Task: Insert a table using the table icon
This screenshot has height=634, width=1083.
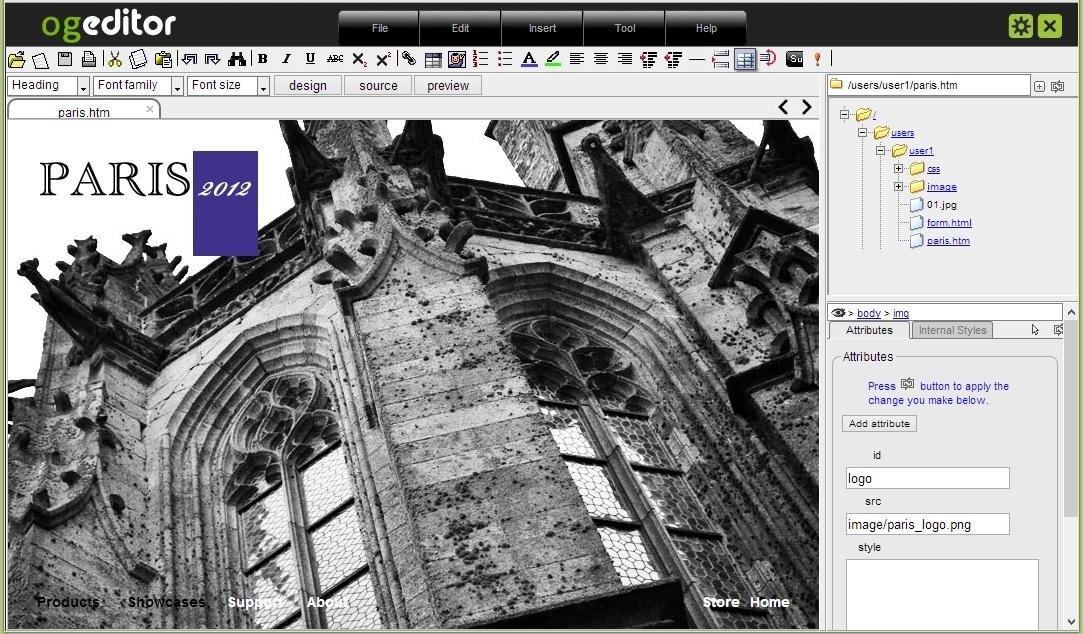Action: pyautogui.click(x=432, y=58)
